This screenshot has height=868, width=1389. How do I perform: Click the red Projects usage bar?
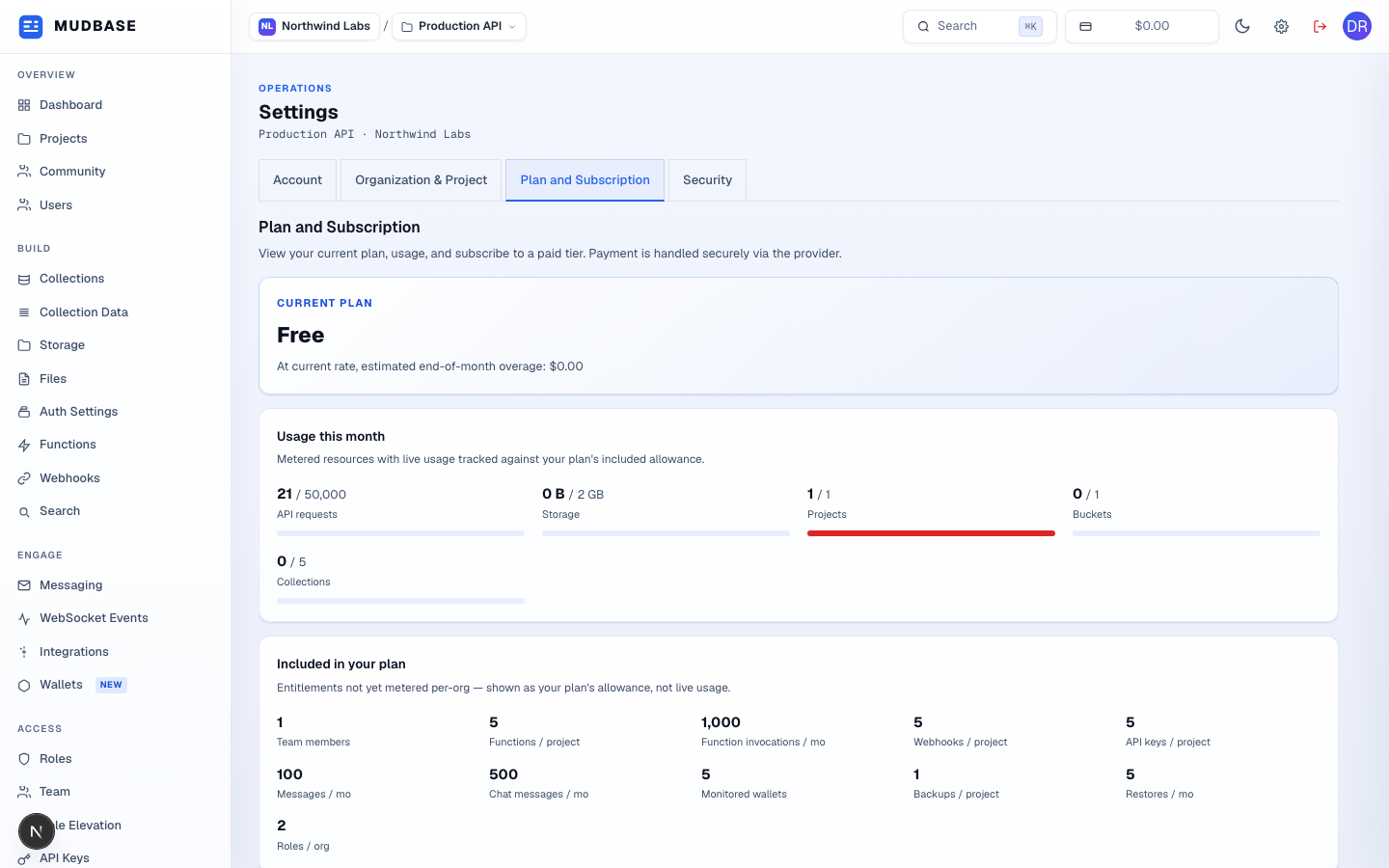[x=931, y=533]
